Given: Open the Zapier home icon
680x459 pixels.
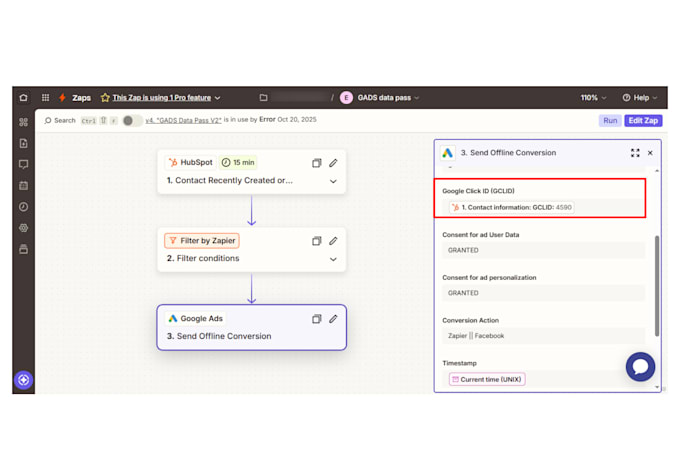Looking at the screenshot, I should click(23, 98).
